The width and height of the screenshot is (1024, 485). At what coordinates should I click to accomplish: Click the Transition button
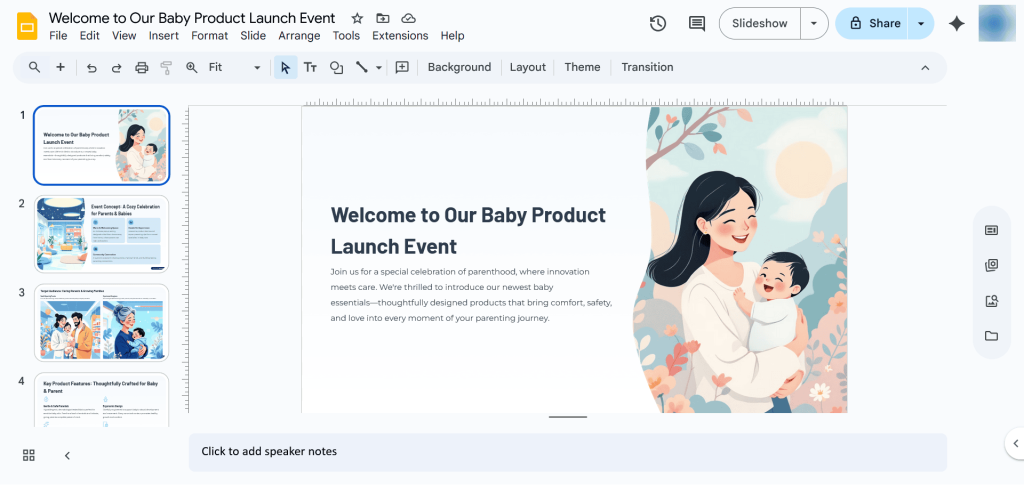coord(647,68)
